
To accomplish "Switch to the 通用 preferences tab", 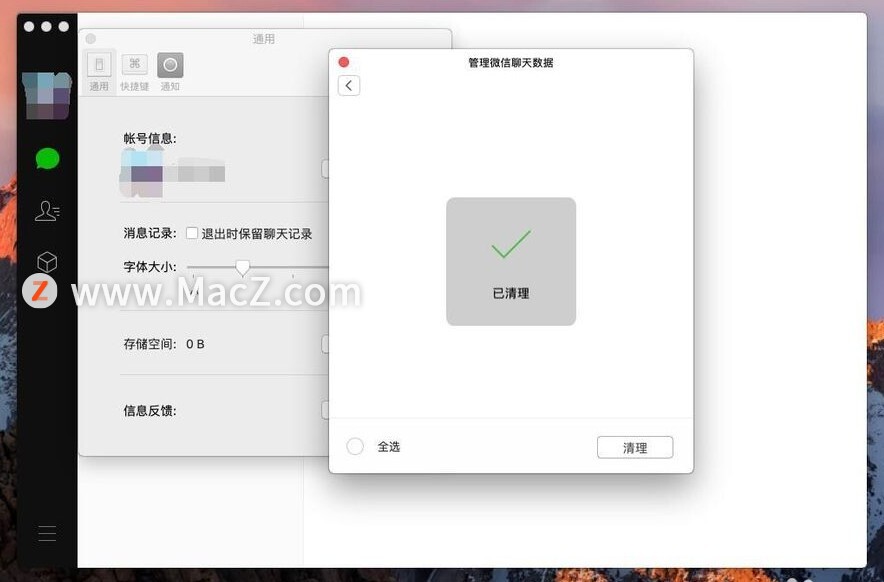I will 99,71.
